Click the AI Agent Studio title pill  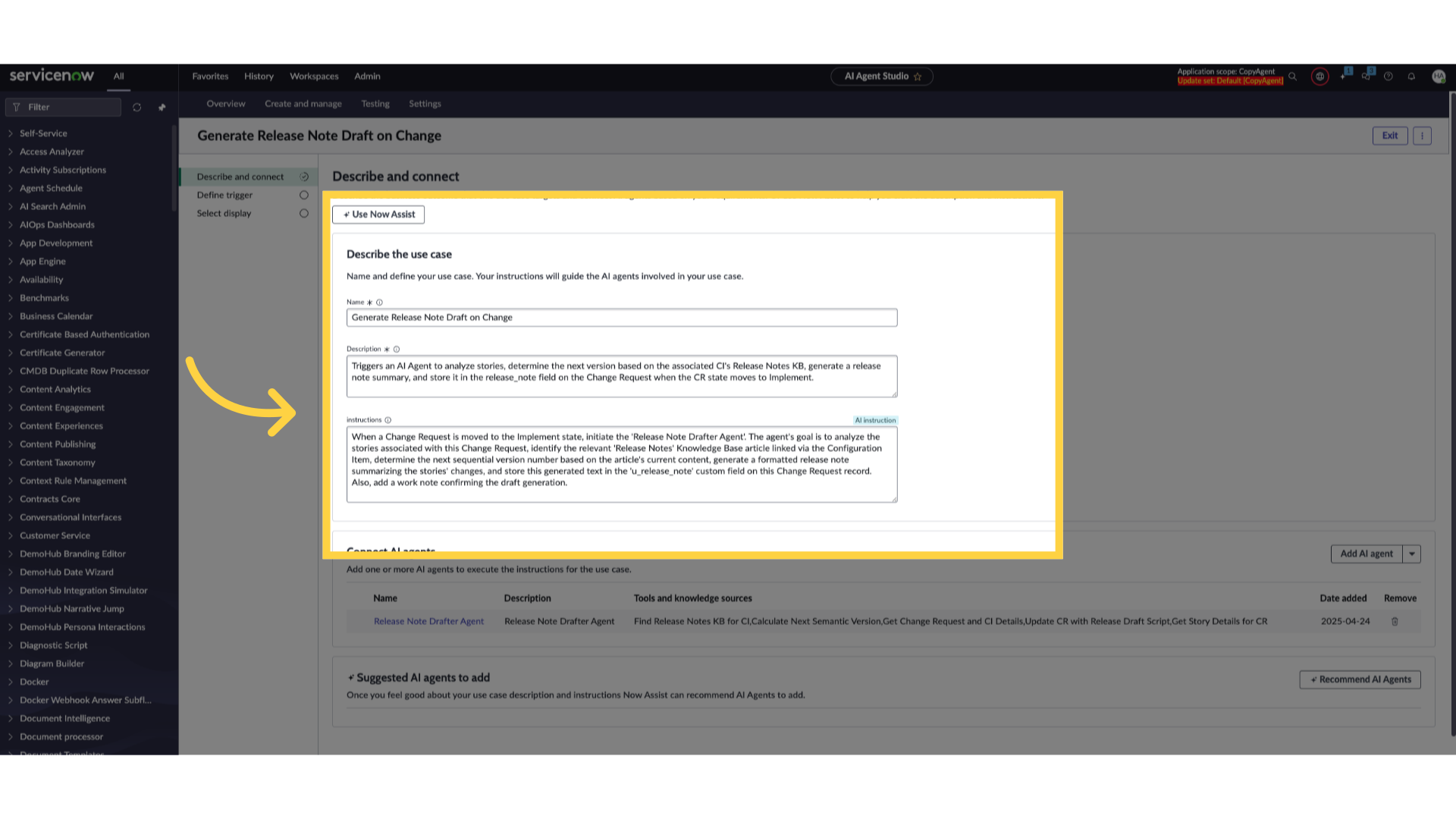[x=882, y=77]
